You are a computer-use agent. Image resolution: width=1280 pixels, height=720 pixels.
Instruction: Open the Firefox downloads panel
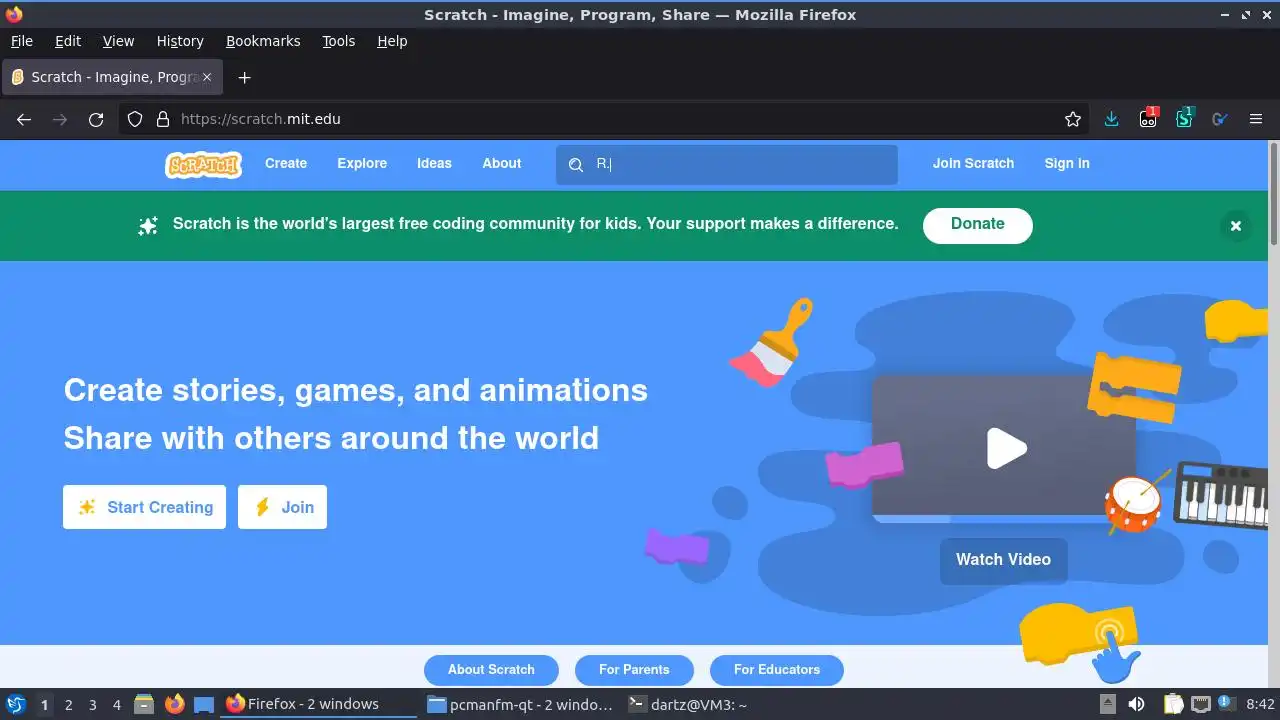pyautogui.click(x=1111, y=119)
